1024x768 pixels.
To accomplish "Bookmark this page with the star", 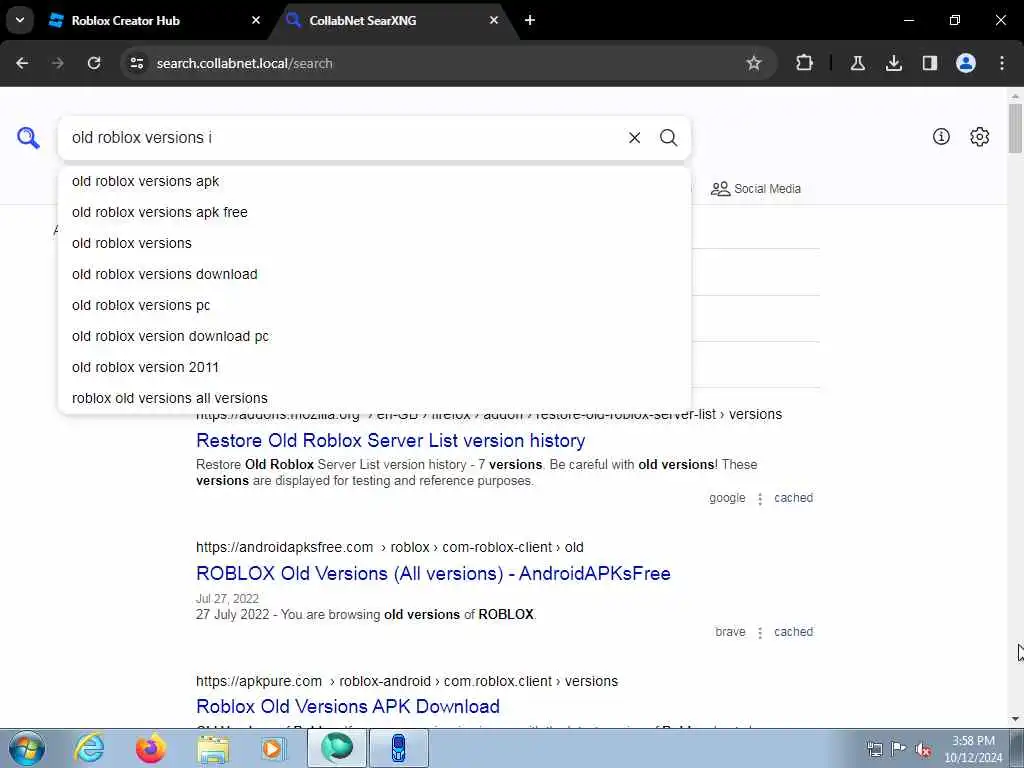I will (x=754, y=63).
